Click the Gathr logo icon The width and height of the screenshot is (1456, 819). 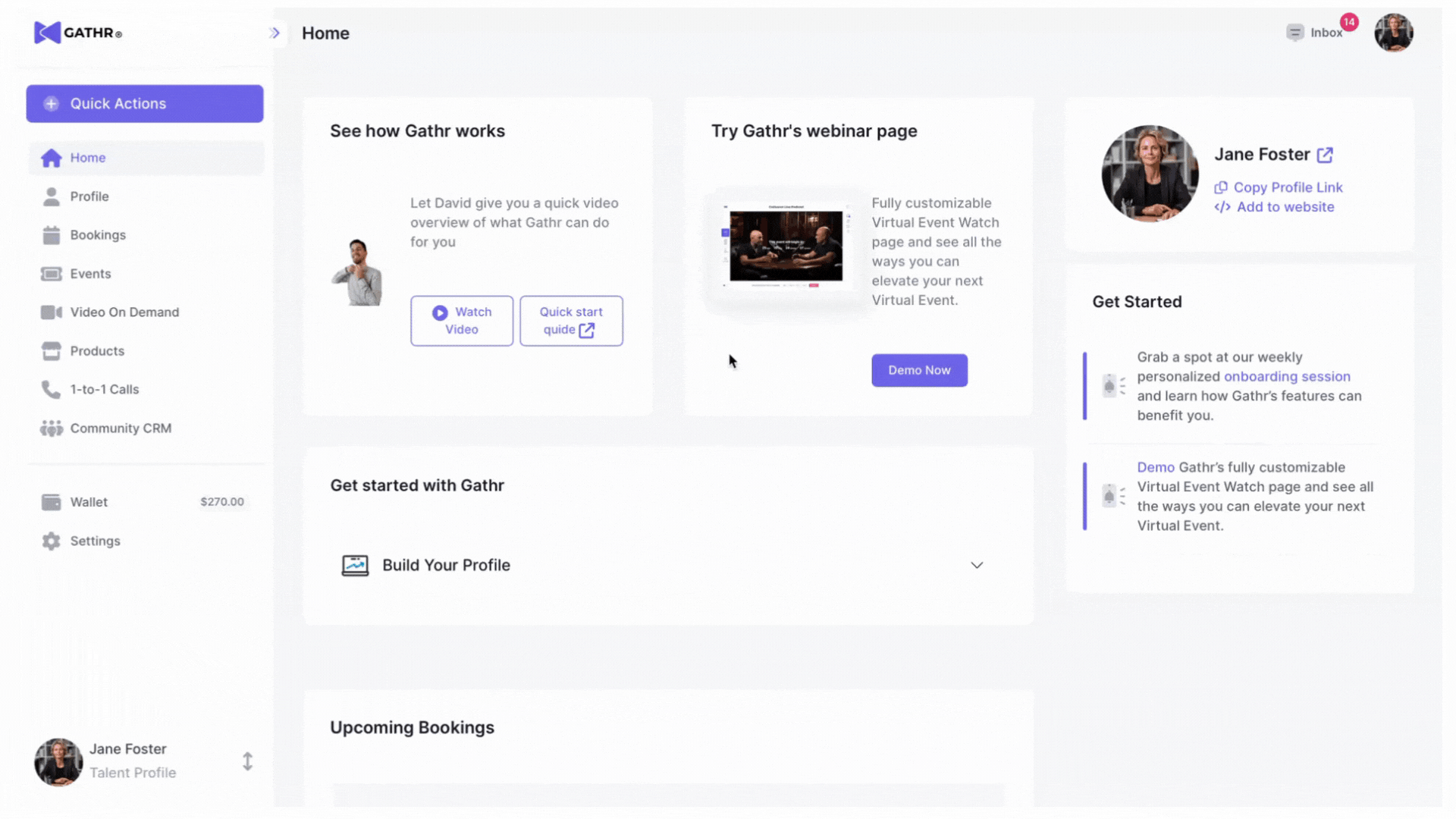point(47,33)
